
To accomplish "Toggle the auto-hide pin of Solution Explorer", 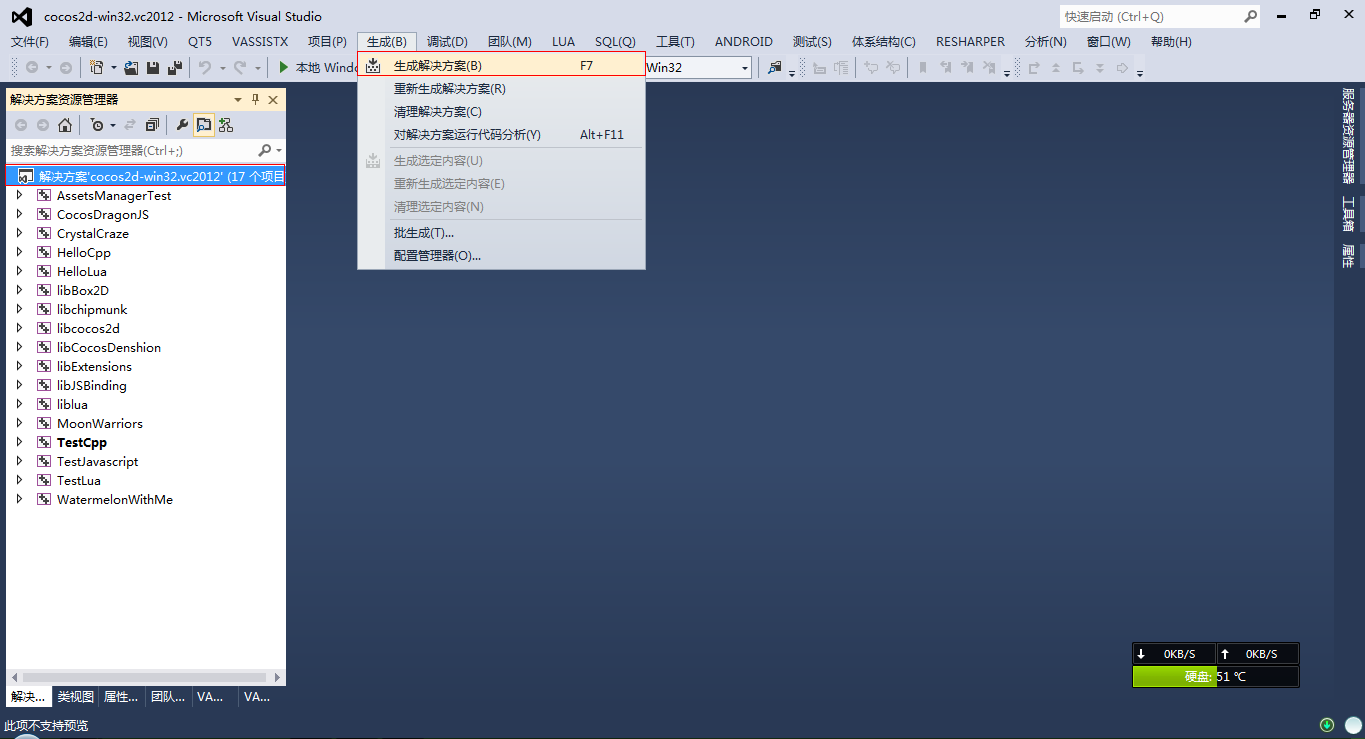I will (x=256, y=99).
